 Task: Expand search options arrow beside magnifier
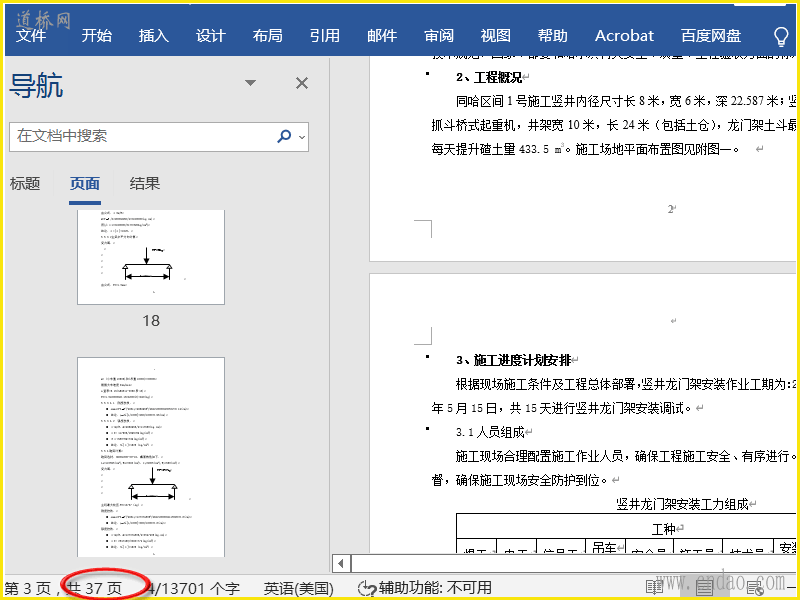click(x=302, y=137)
